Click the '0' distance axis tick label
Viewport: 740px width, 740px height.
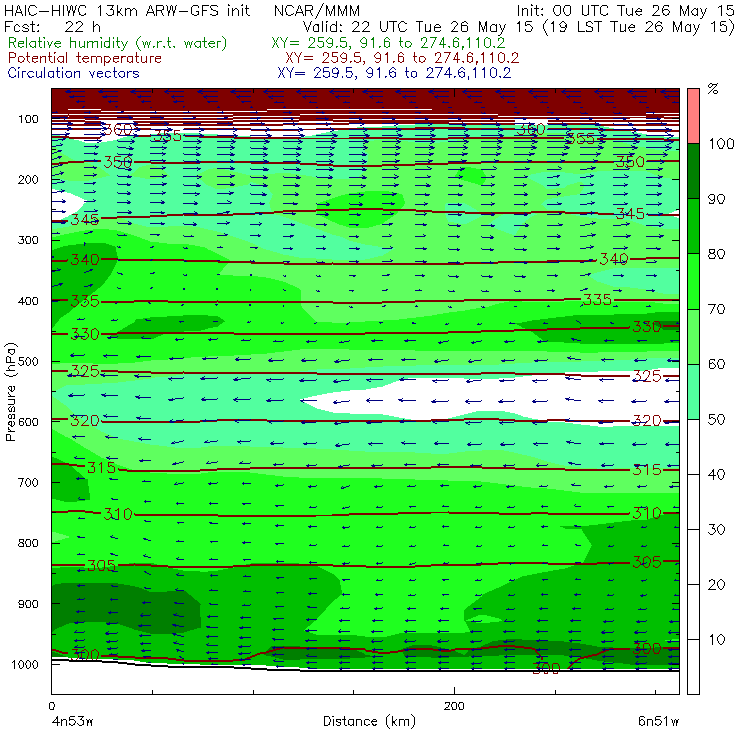52,706
